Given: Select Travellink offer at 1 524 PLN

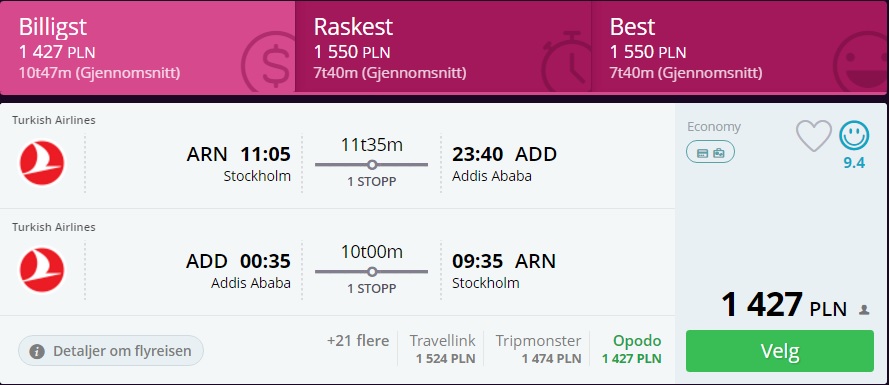Looking at the screenshot, I should coord(443,349).
